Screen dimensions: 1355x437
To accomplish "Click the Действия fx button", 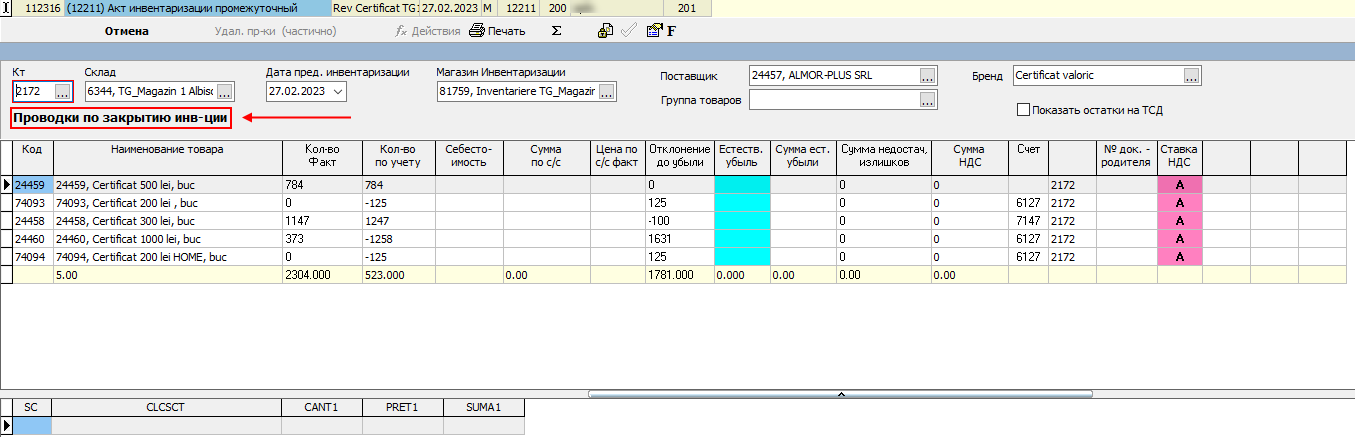I will pos(428,31).
